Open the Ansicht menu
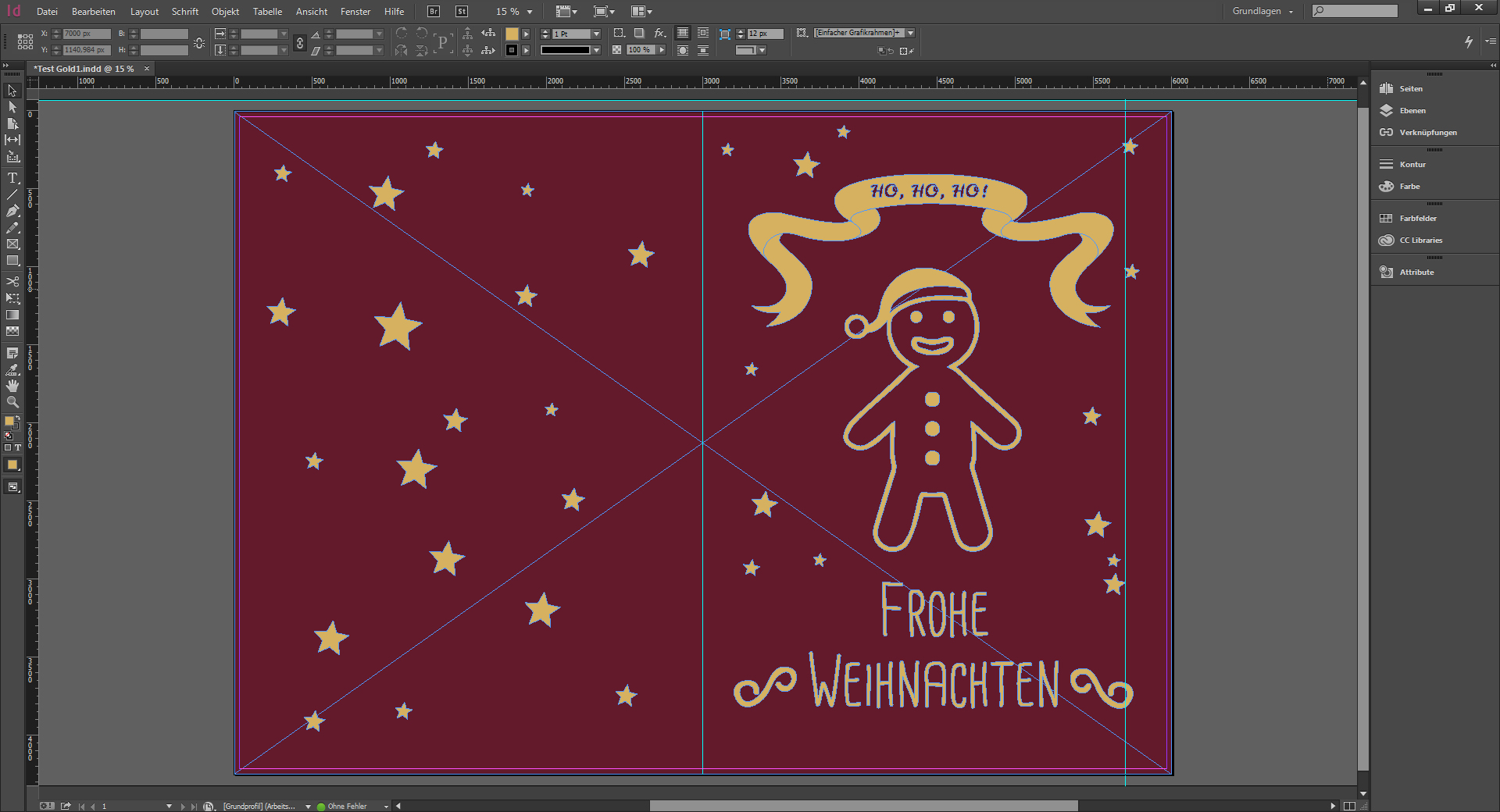Screen dimensions: 1500x812 [311, 12]
